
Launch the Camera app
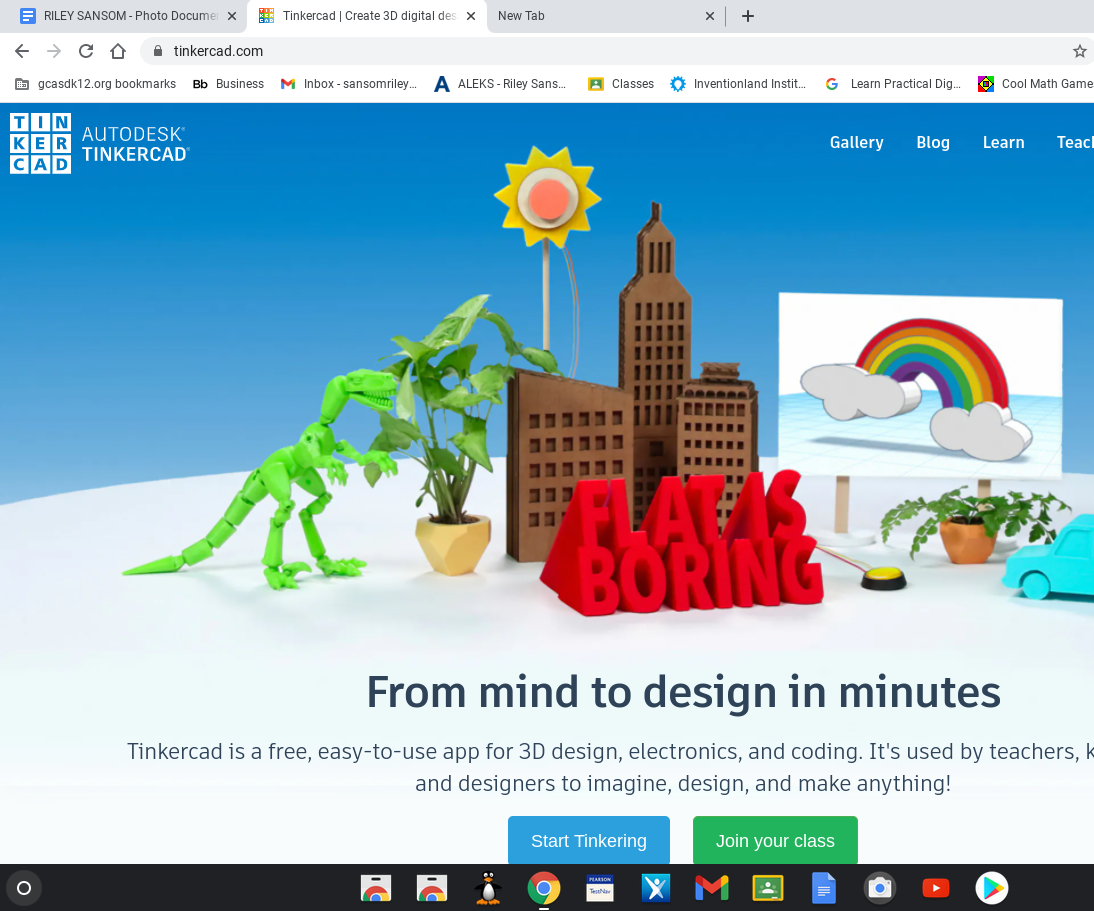(879, 888)
